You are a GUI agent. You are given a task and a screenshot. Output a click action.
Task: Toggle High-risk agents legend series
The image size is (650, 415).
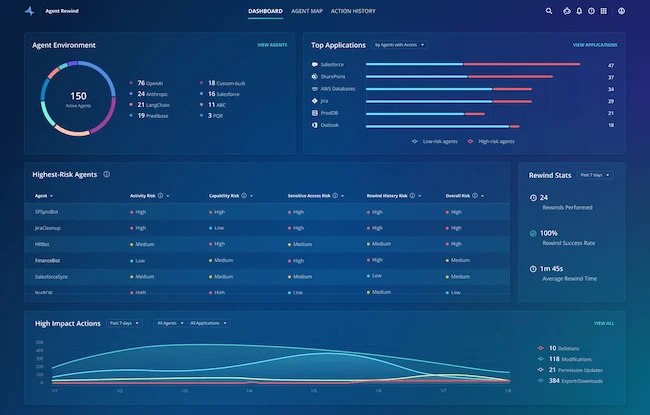(x=491, y=142)
